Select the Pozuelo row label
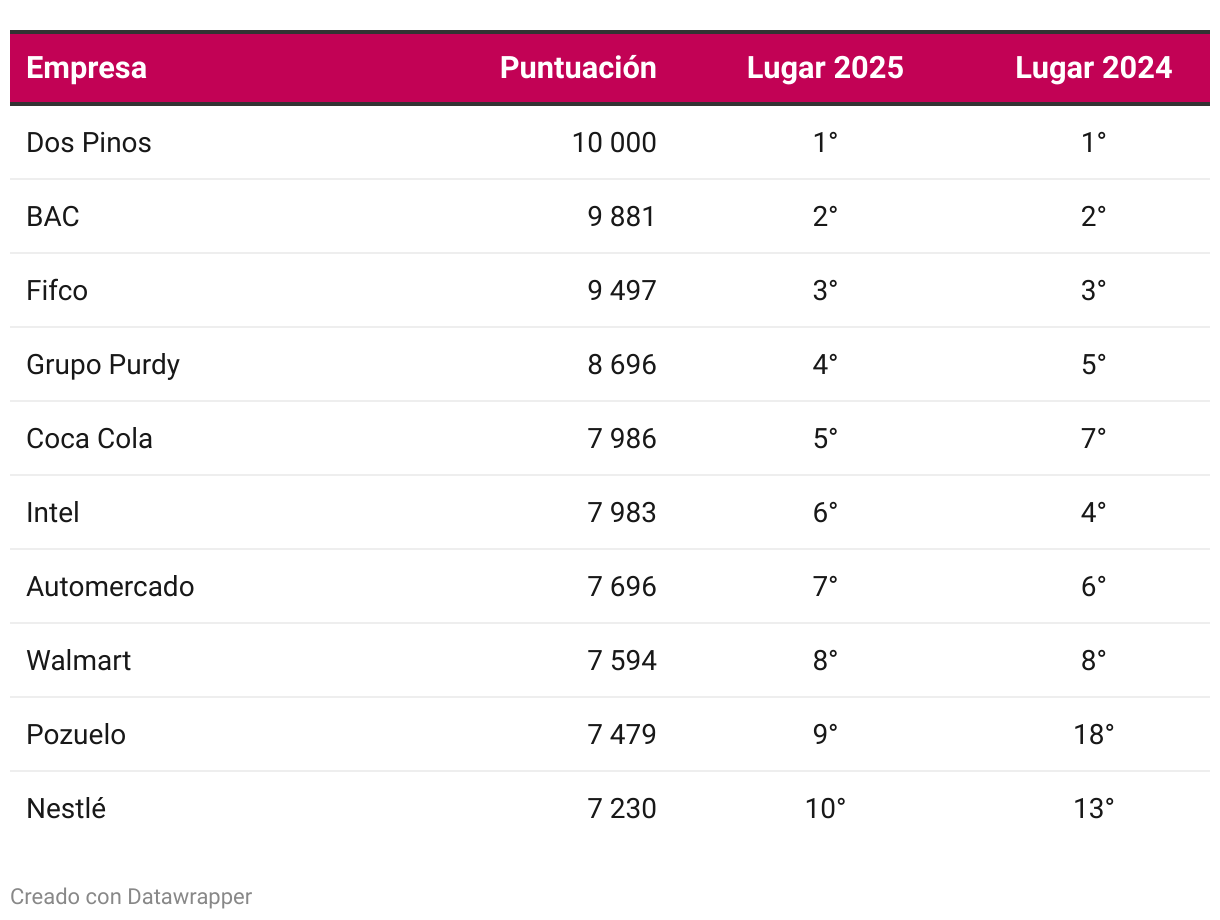The image size is (1220, 920). (x=76, y=735)
